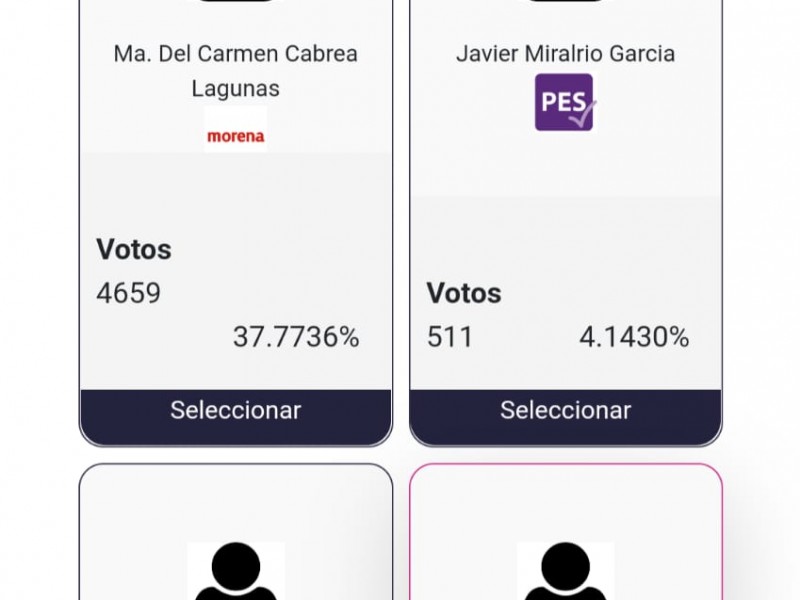Click the 4659 vote count
The image size is (800, 600).
pyautogui.click(x=129, y=293)
